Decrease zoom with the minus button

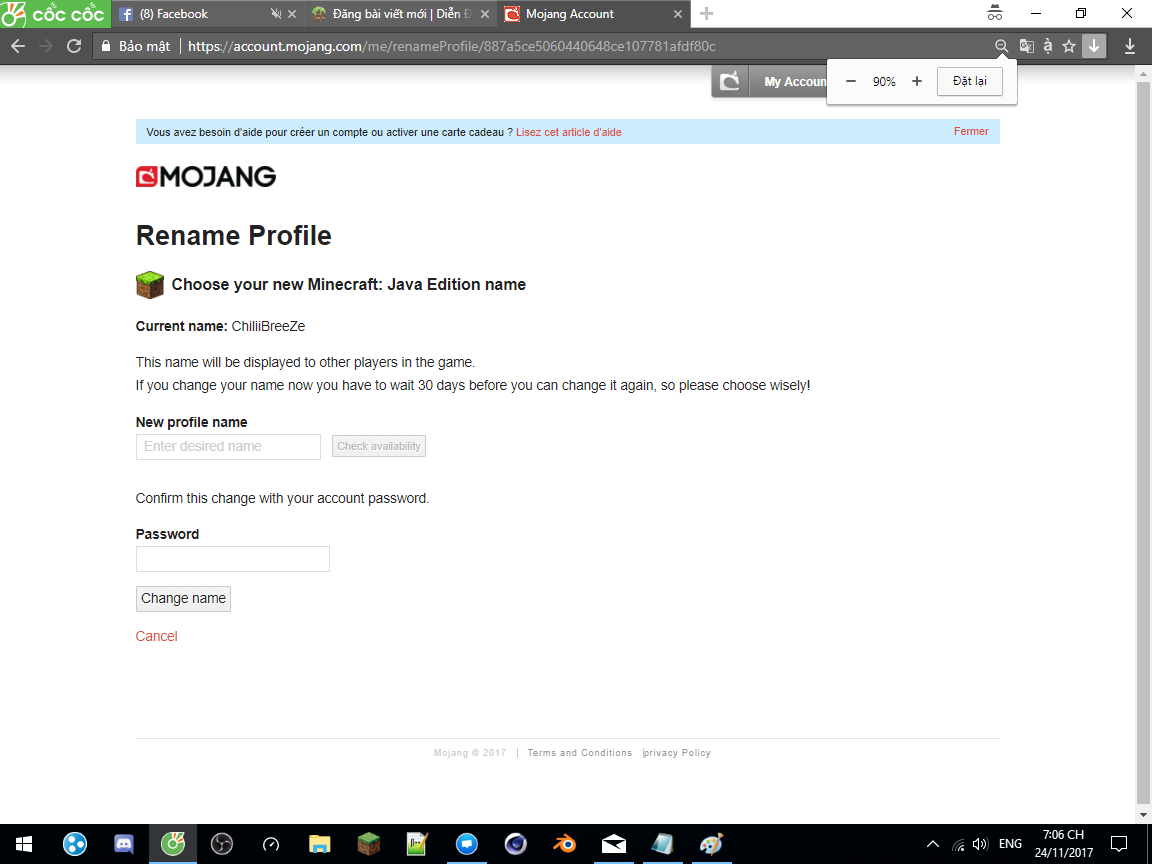pyautogui.click(x=851, y=82)
